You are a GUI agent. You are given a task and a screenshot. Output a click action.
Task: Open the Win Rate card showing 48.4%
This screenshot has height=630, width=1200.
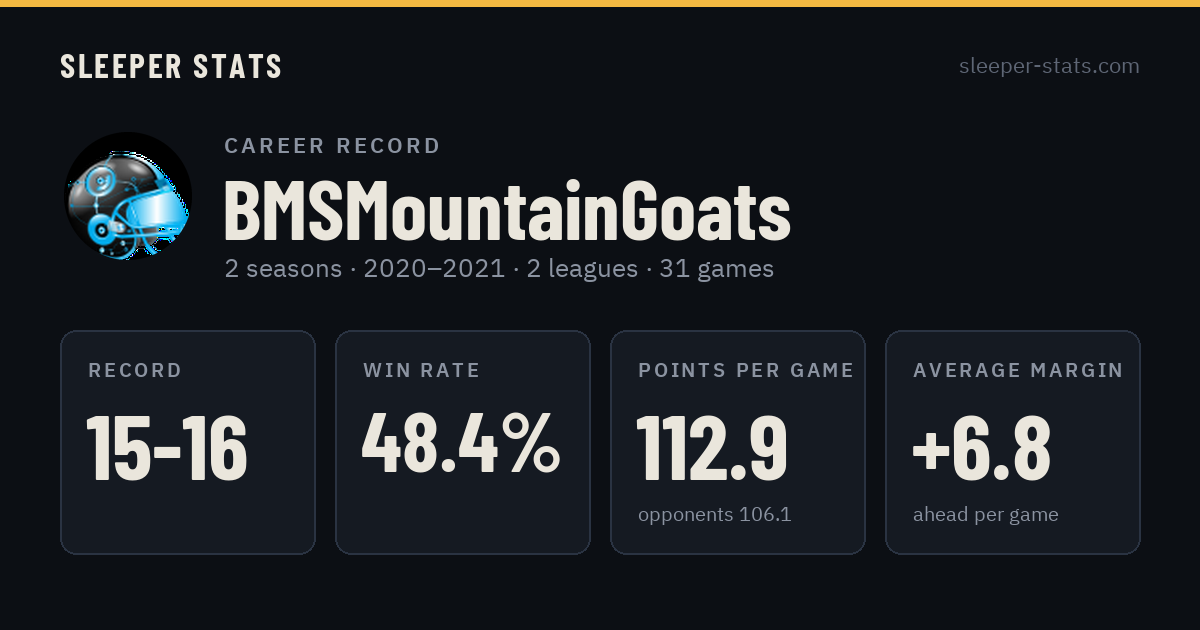(463, 442)
